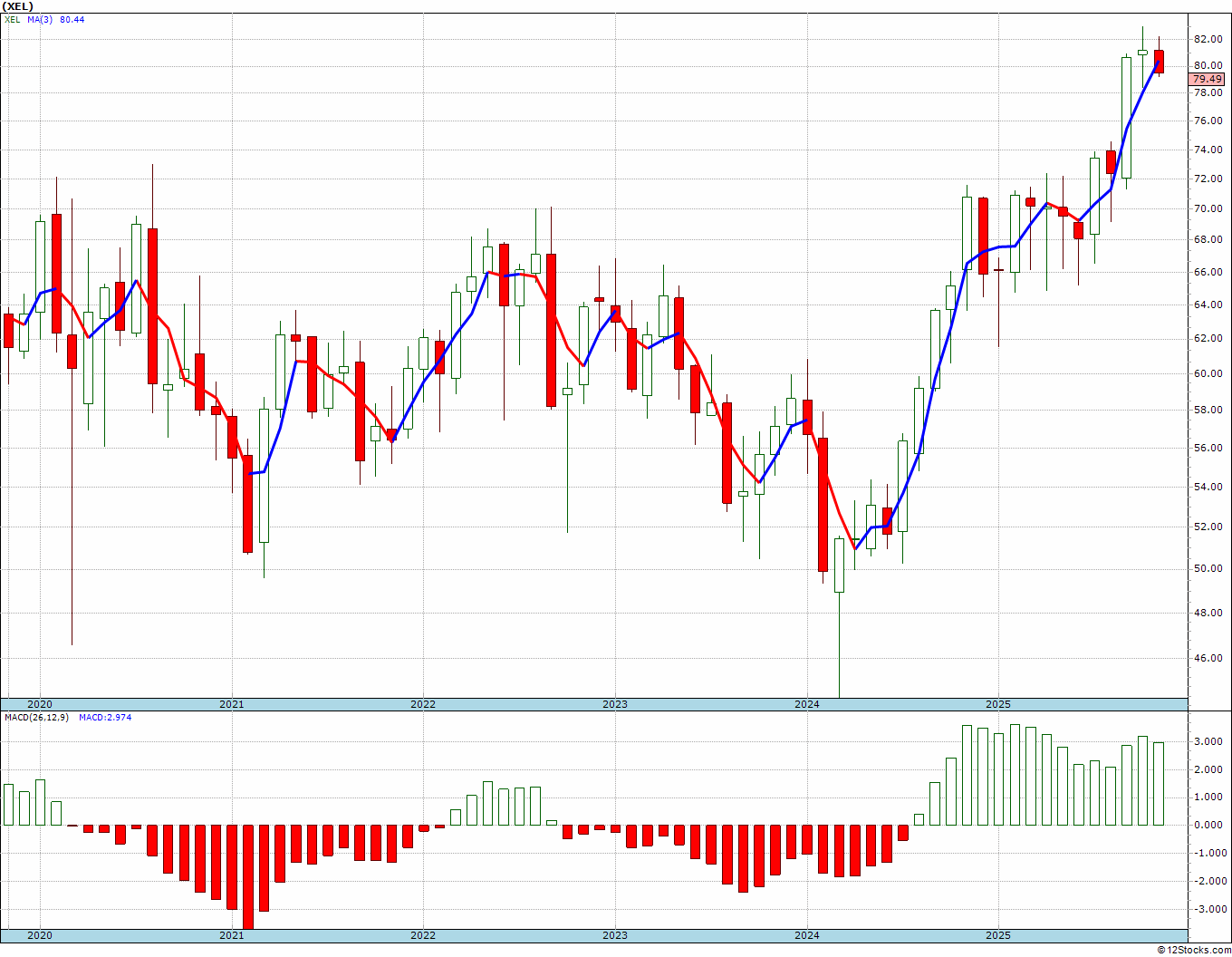The height and width of the screenshot is (957, 1232).
Task: Click the 60.00 price axis label
Action: pyautogui.click(x=1208, y=373)
